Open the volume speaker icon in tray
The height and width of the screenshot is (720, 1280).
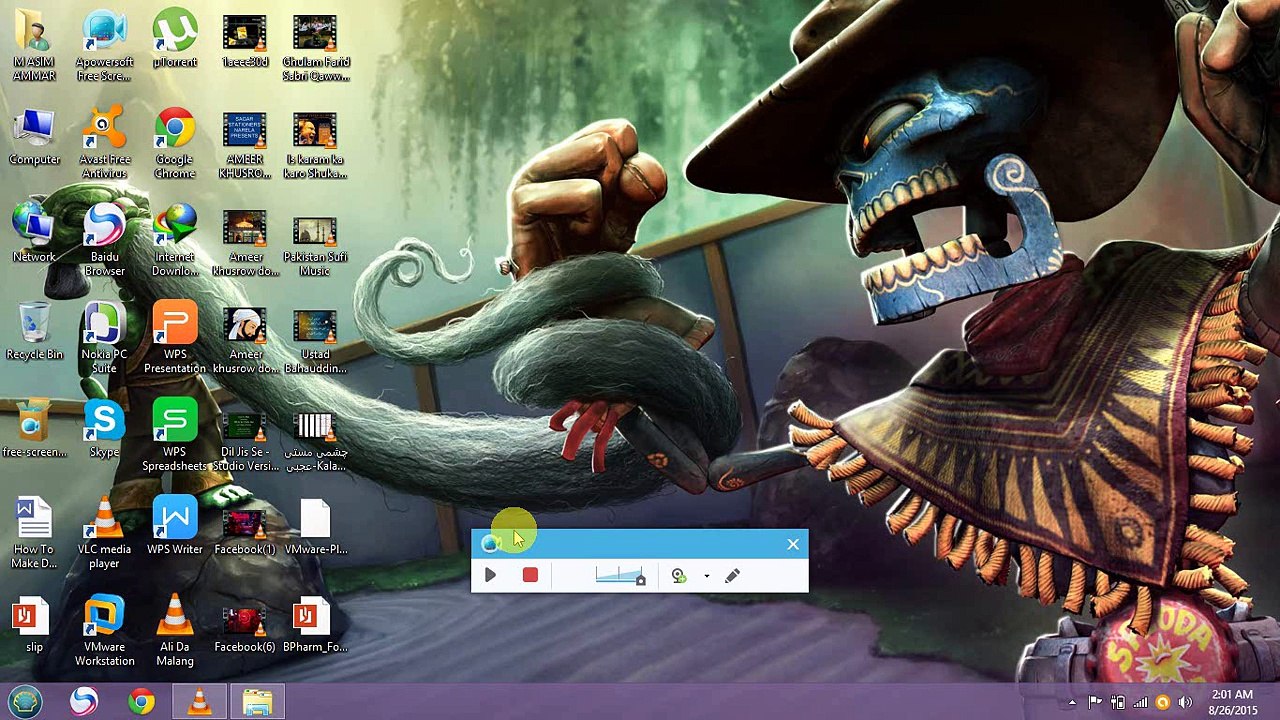point(1185,702)
